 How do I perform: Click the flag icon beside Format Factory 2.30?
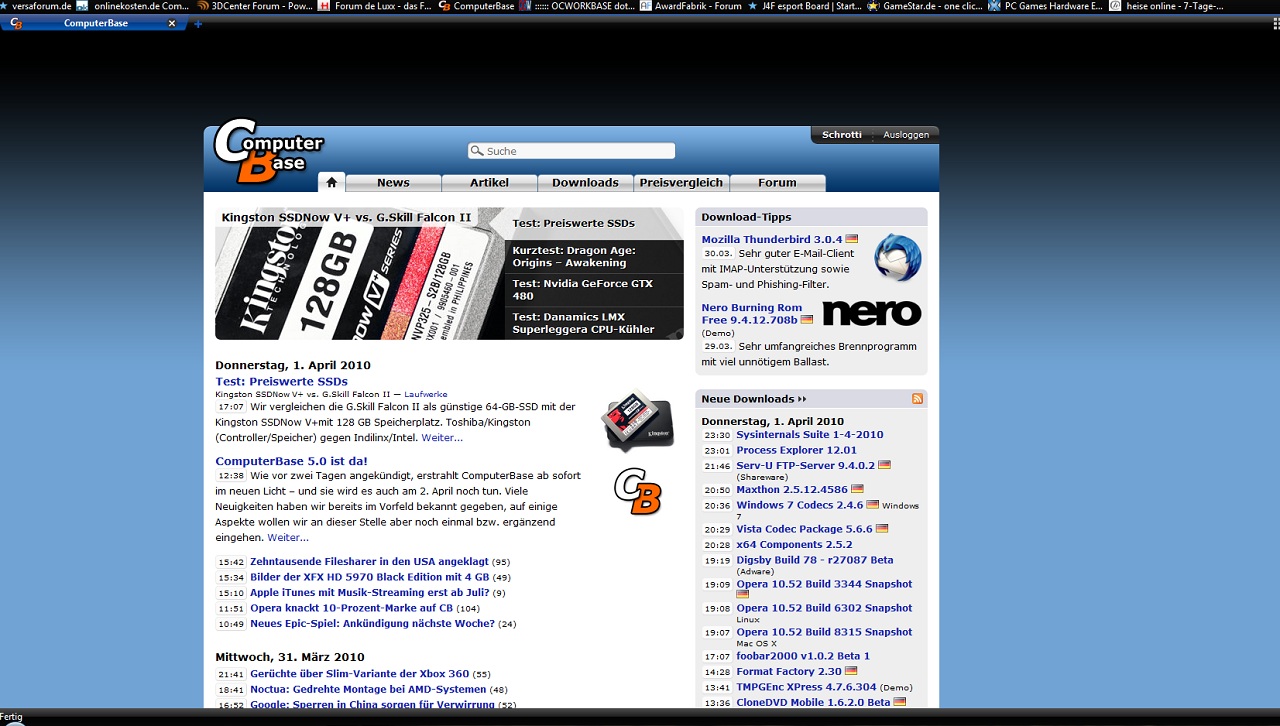[851, 672]
